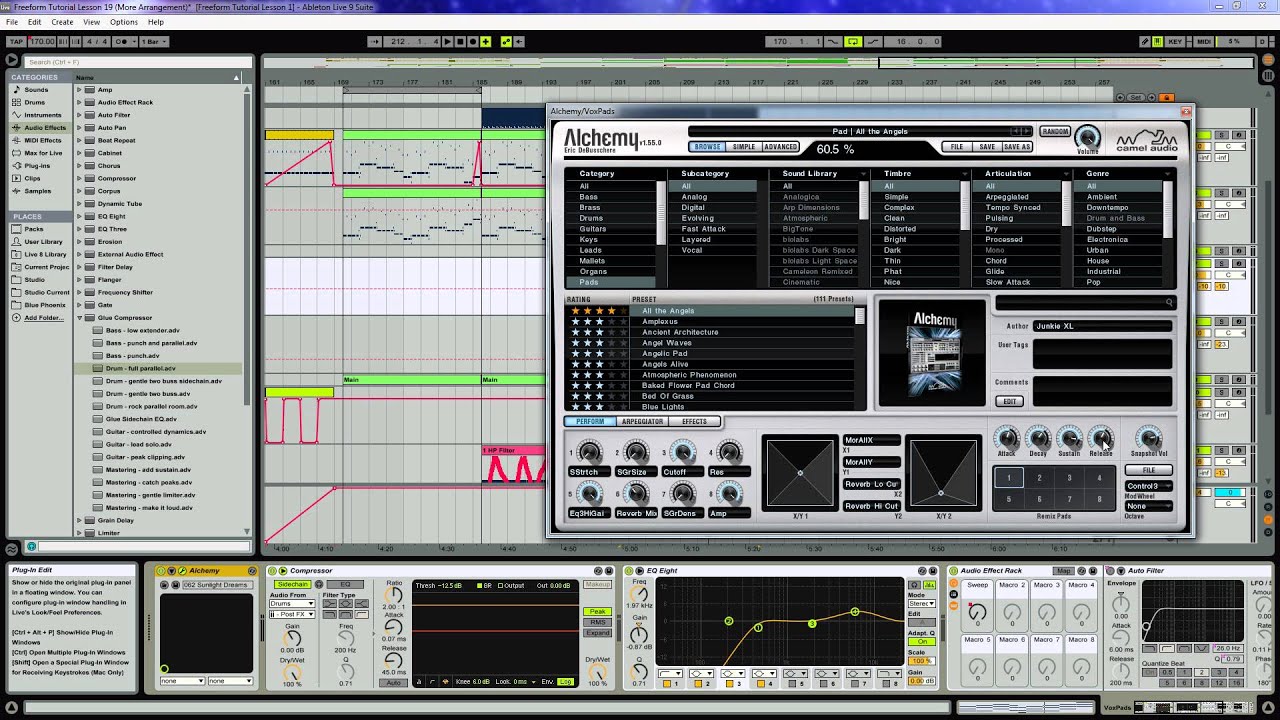This screenshot has width=1280, height=720.
Task: Open the Options menu
Action: (x=124, y=22)
